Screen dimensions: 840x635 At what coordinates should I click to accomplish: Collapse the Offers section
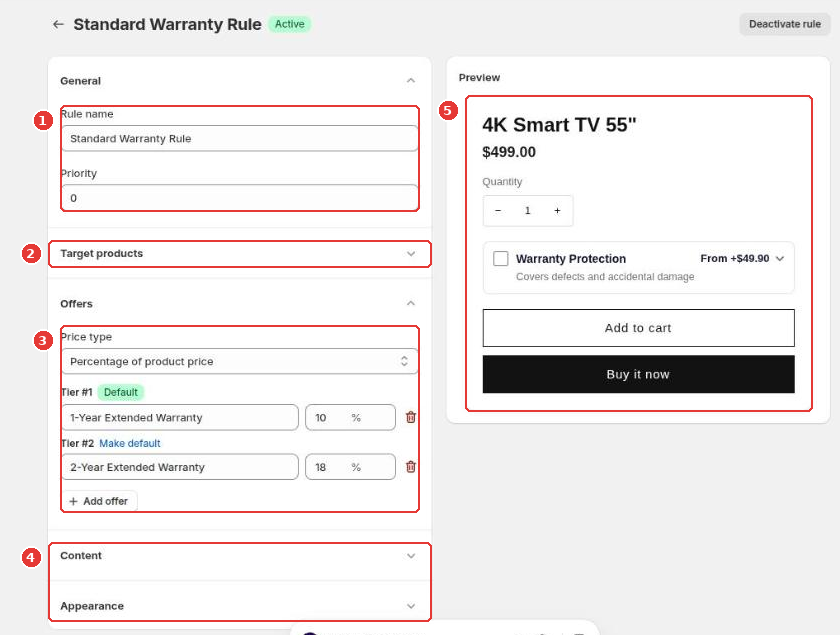click(411, 303)
